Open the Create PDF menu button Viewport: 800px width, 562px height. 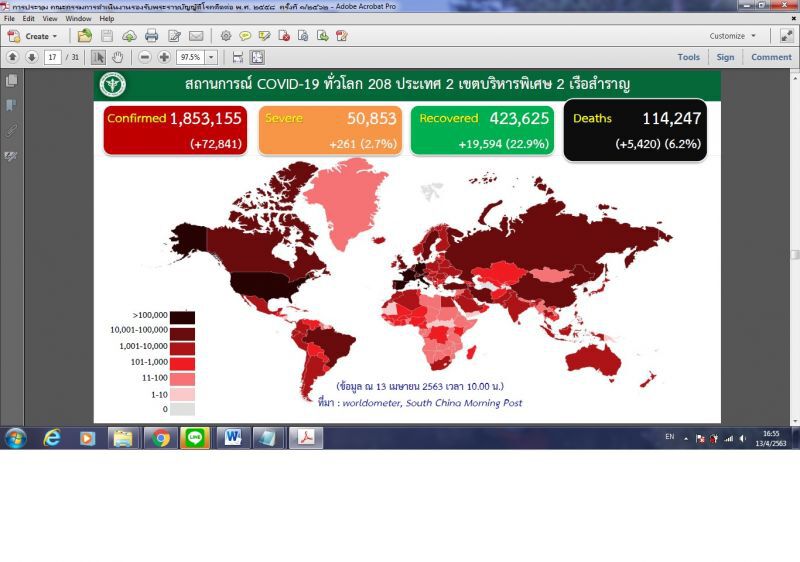coord(33,36)
